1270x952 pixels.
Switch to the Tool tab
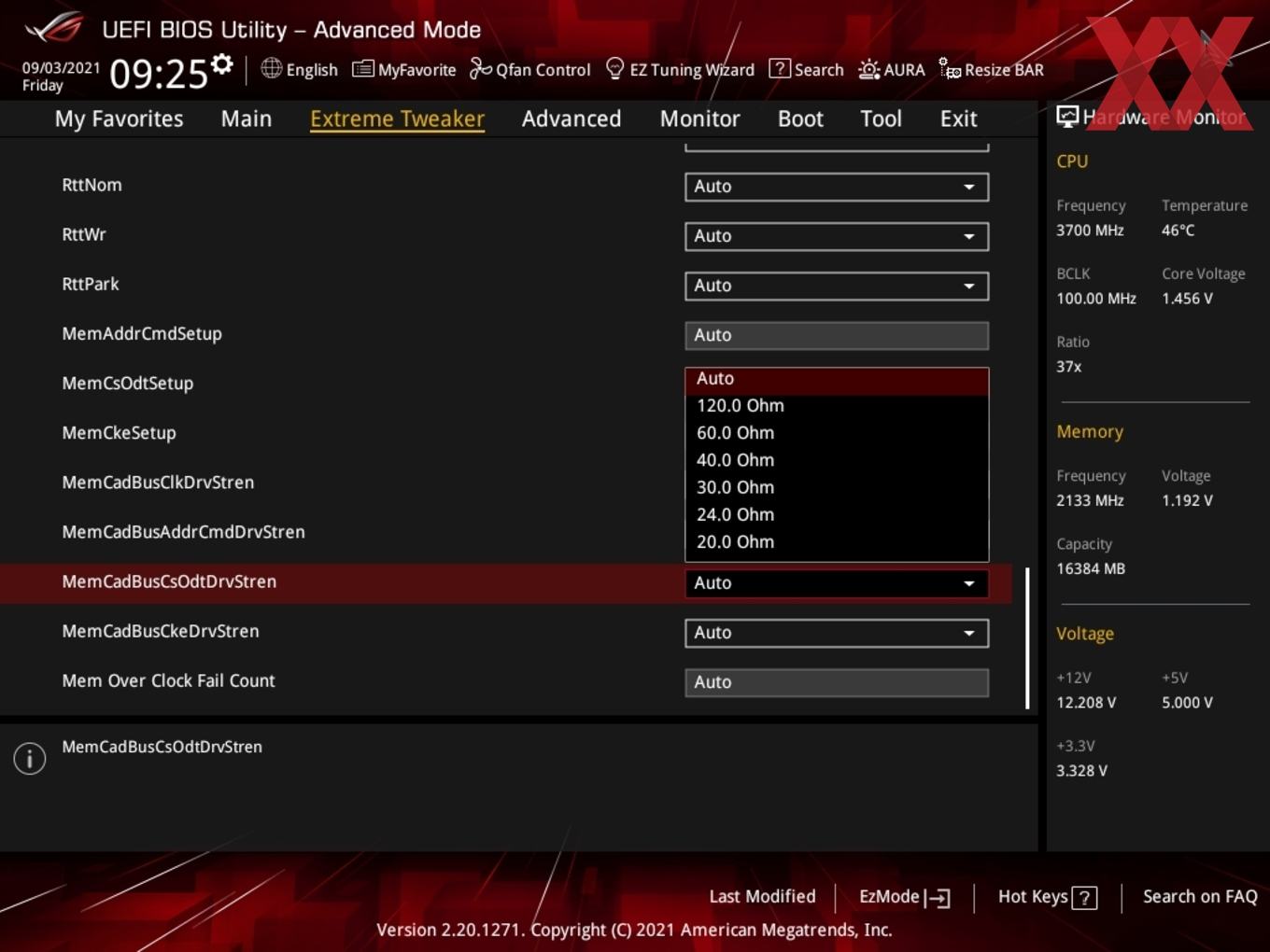pos(881,119)
